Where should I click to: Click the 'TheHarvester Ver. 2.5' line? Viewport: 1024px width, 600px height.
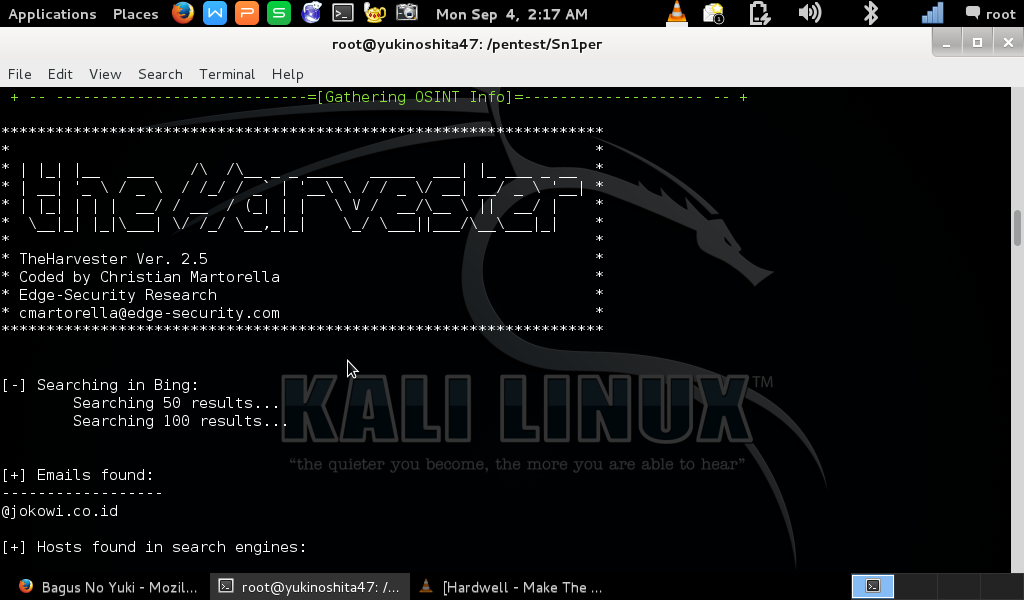coord(113,259)
